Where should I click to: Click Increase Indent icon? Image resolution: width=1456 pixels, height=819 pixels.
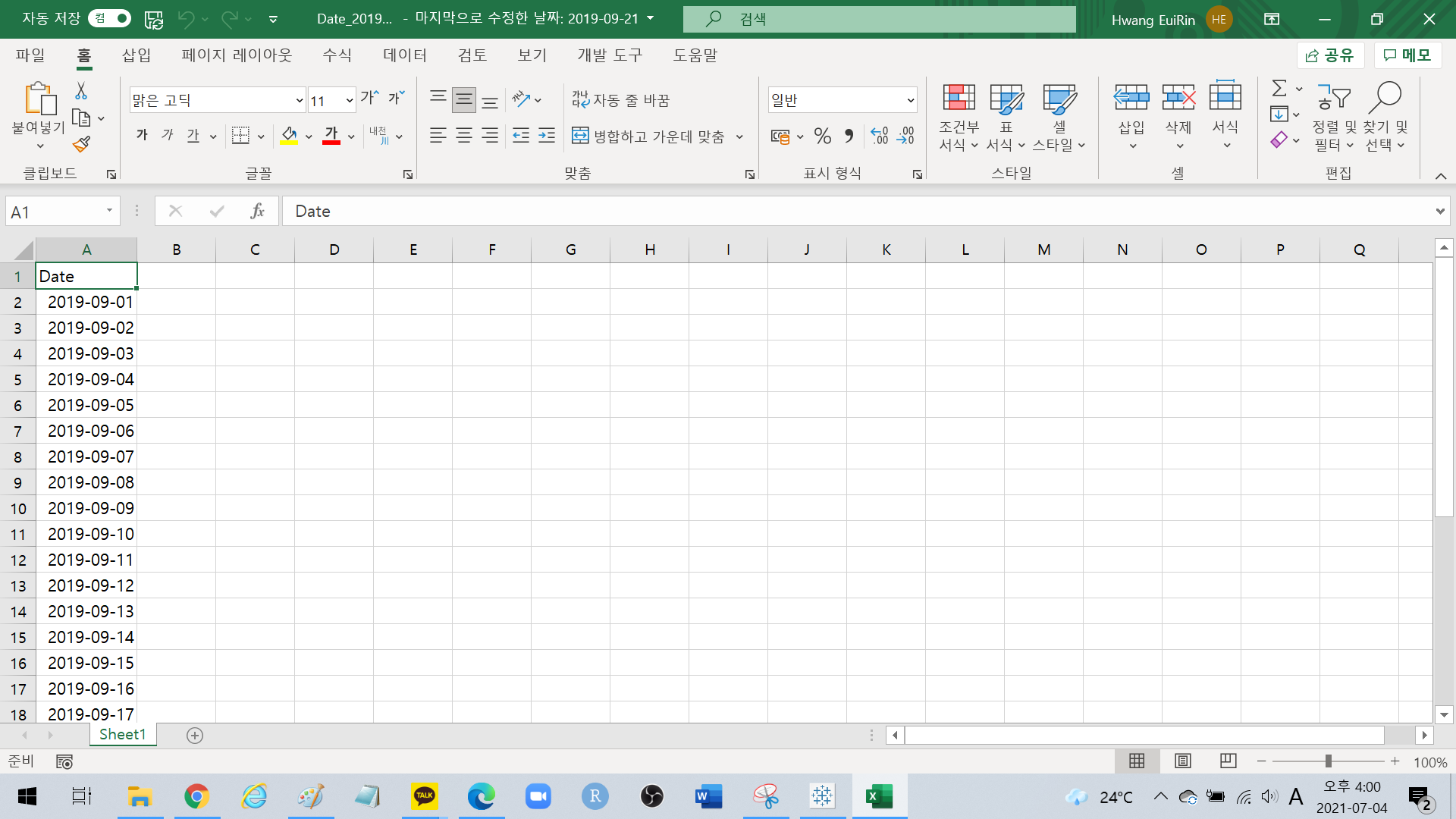(x=547, y=136)
